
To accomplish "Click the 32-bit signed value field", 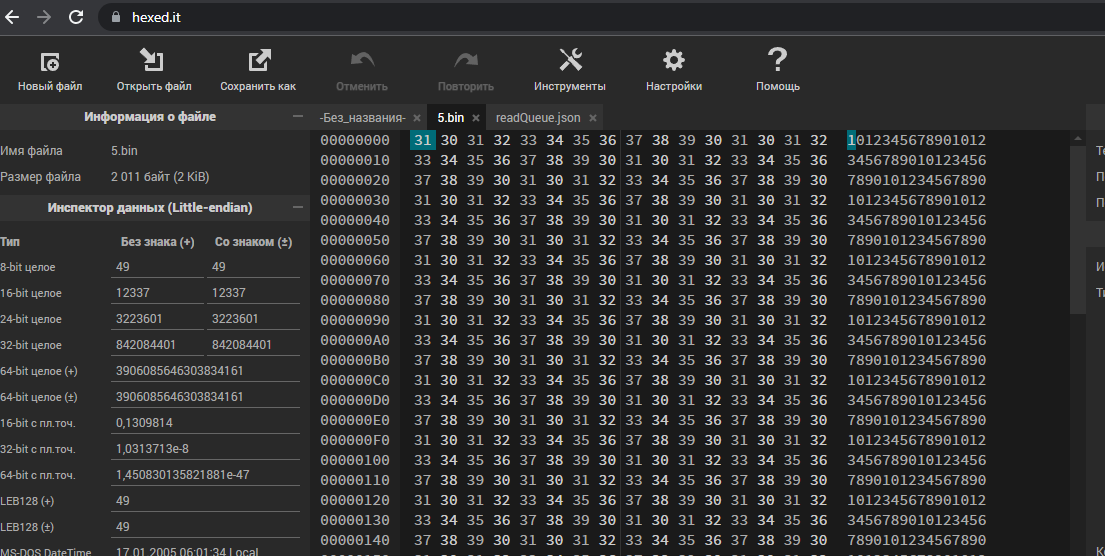I will pyautogui.click(x=253, y=345).
